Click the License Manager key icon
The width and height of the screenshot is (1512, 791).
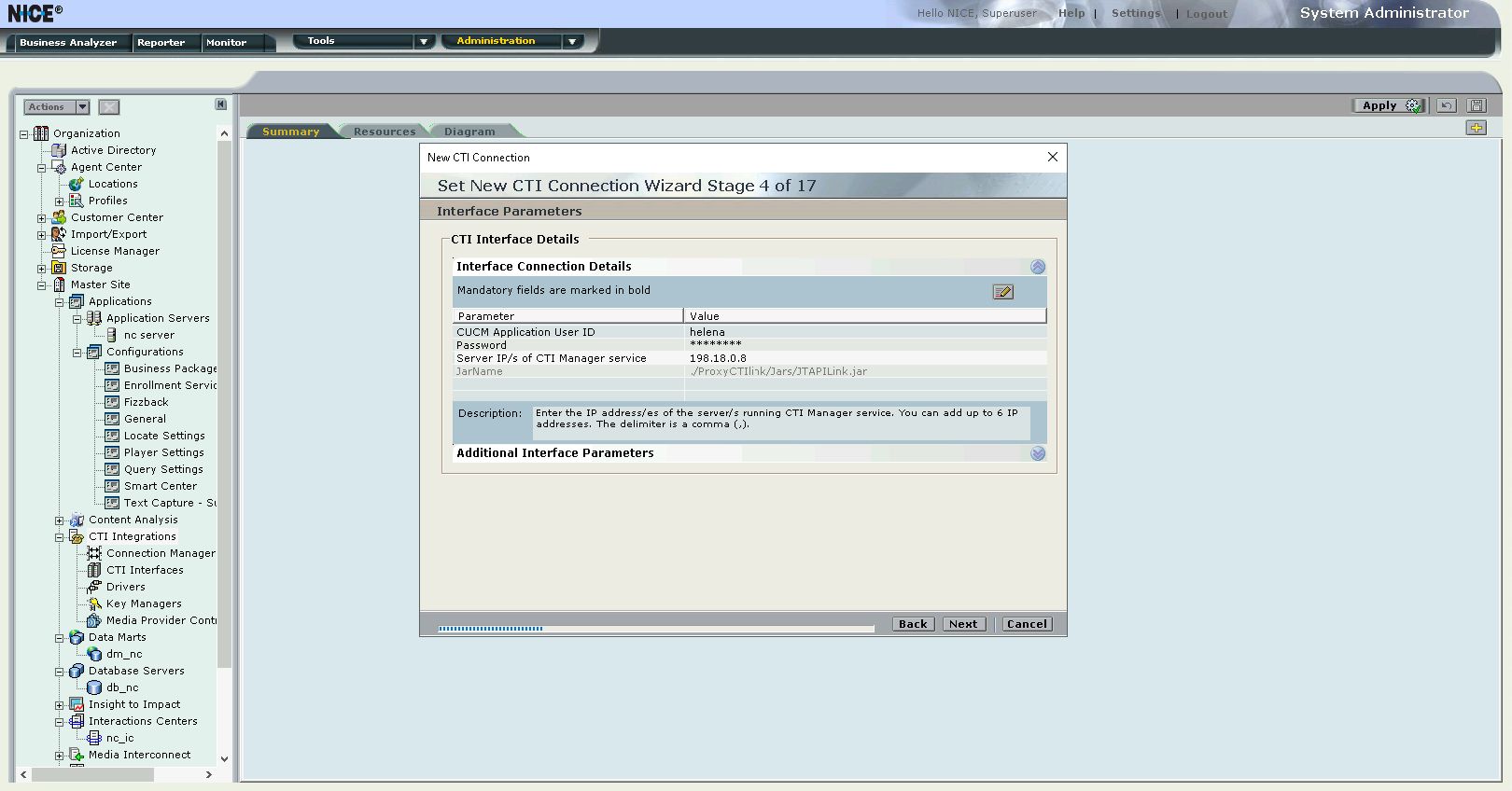point(59,251)
